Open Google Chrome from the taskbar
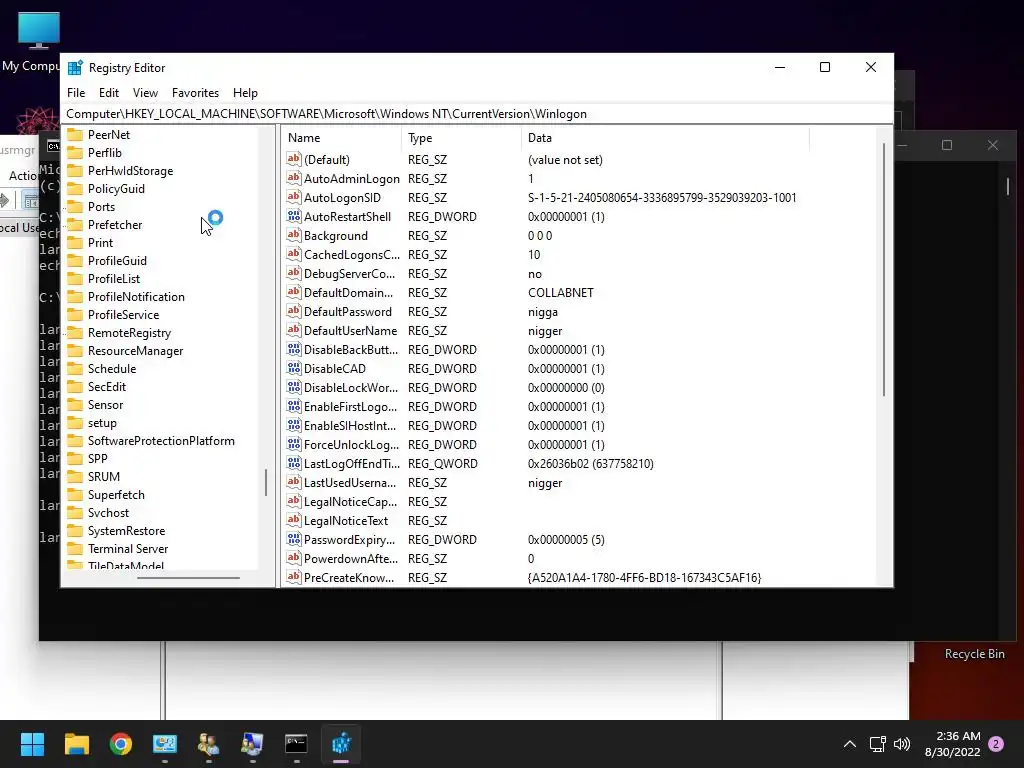1024x768 pixels. tap(121, 744)
